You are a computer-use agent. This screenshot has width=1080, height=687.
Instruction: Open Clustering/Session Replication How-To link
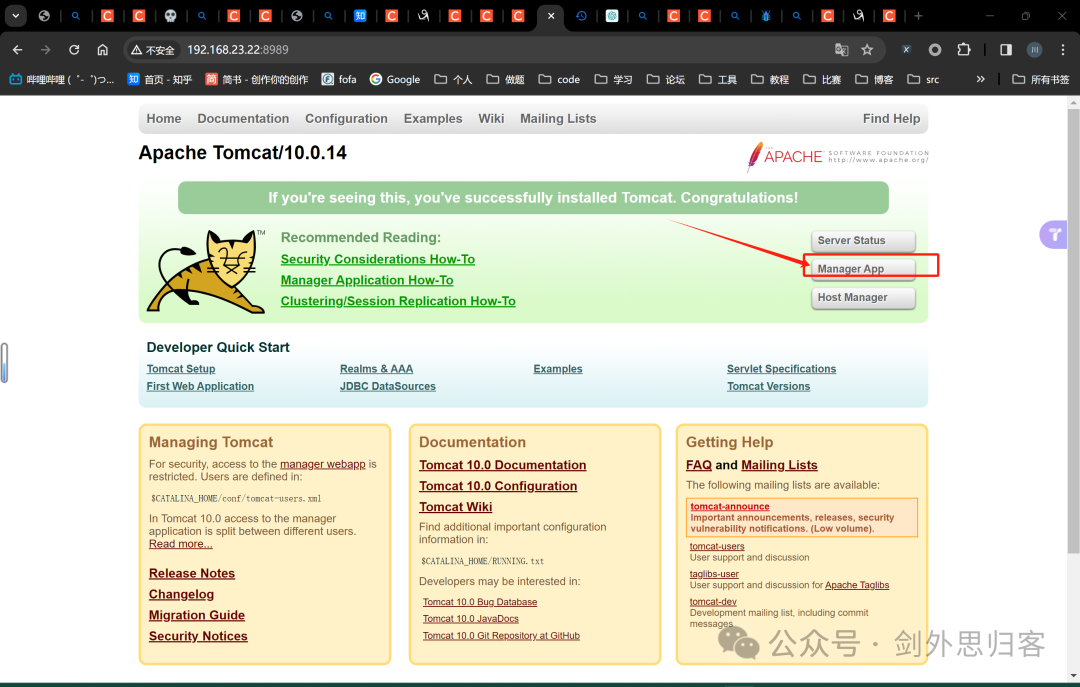tap(398, 301)
